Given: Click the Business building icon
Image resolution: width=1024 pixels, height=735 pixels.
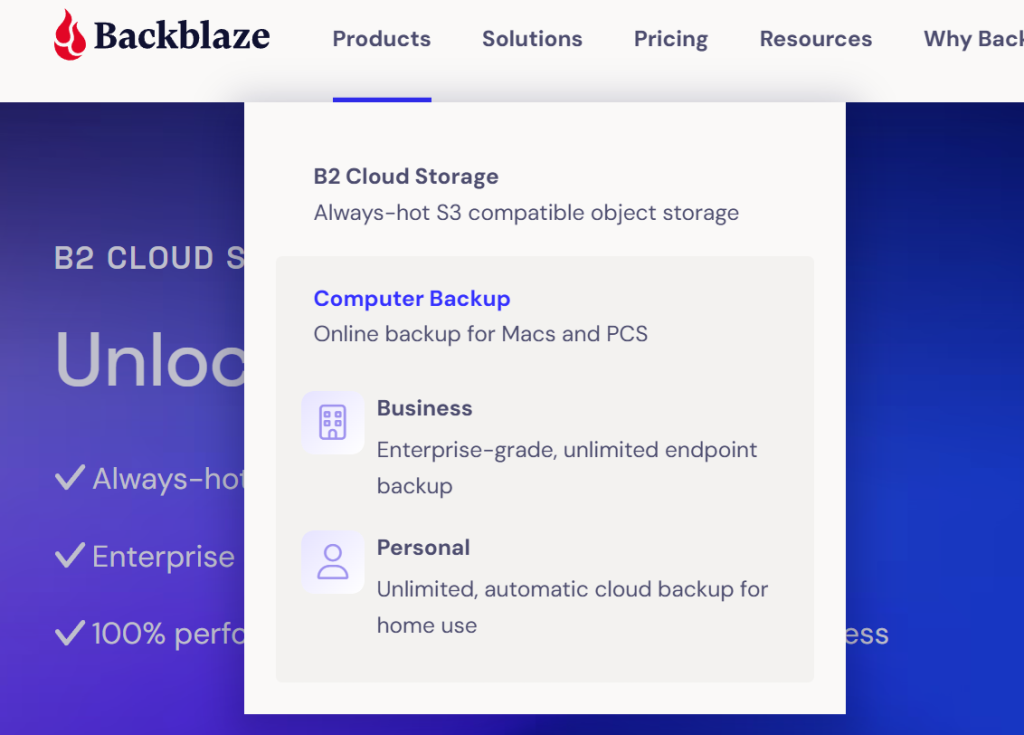Looking at the screenshot, I should click(332, 423).
